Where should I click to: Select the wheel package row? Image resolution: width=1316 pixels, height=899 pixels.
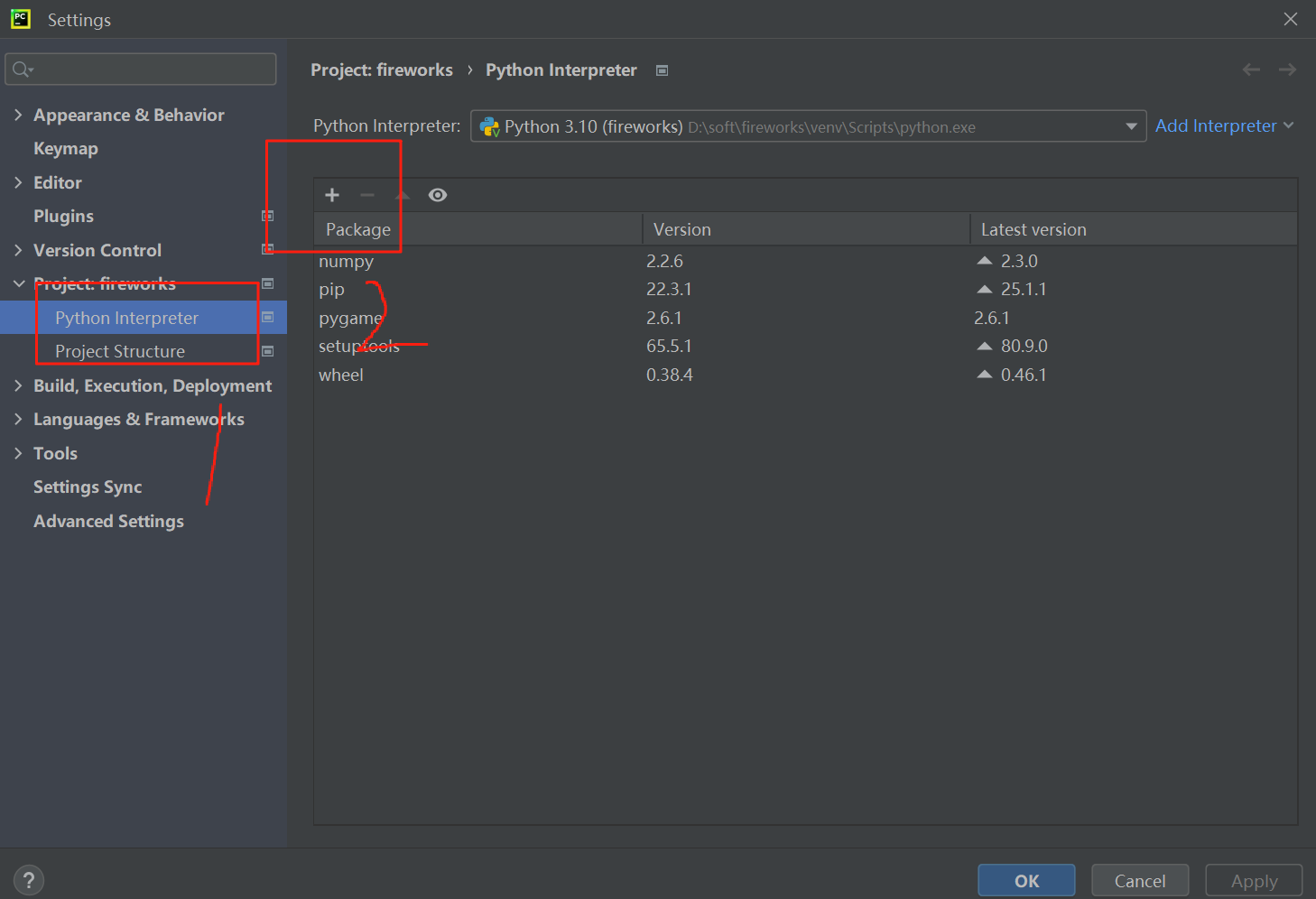coord(805,375)
